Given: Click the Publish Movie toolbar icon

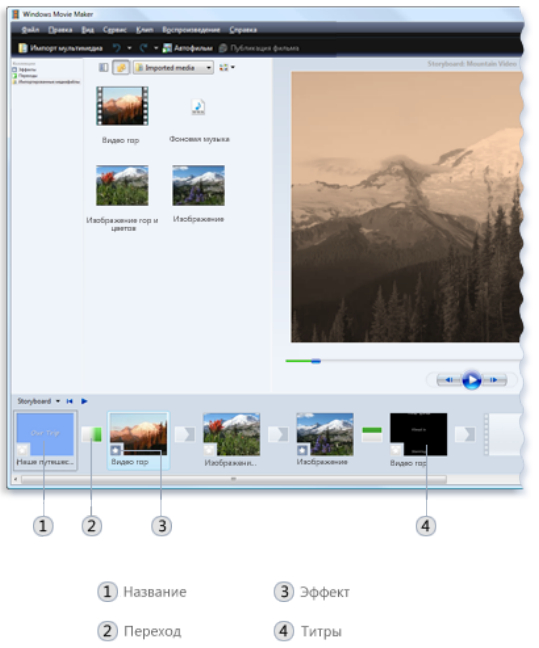Looking at the screenshot, I should pos(223,48).
